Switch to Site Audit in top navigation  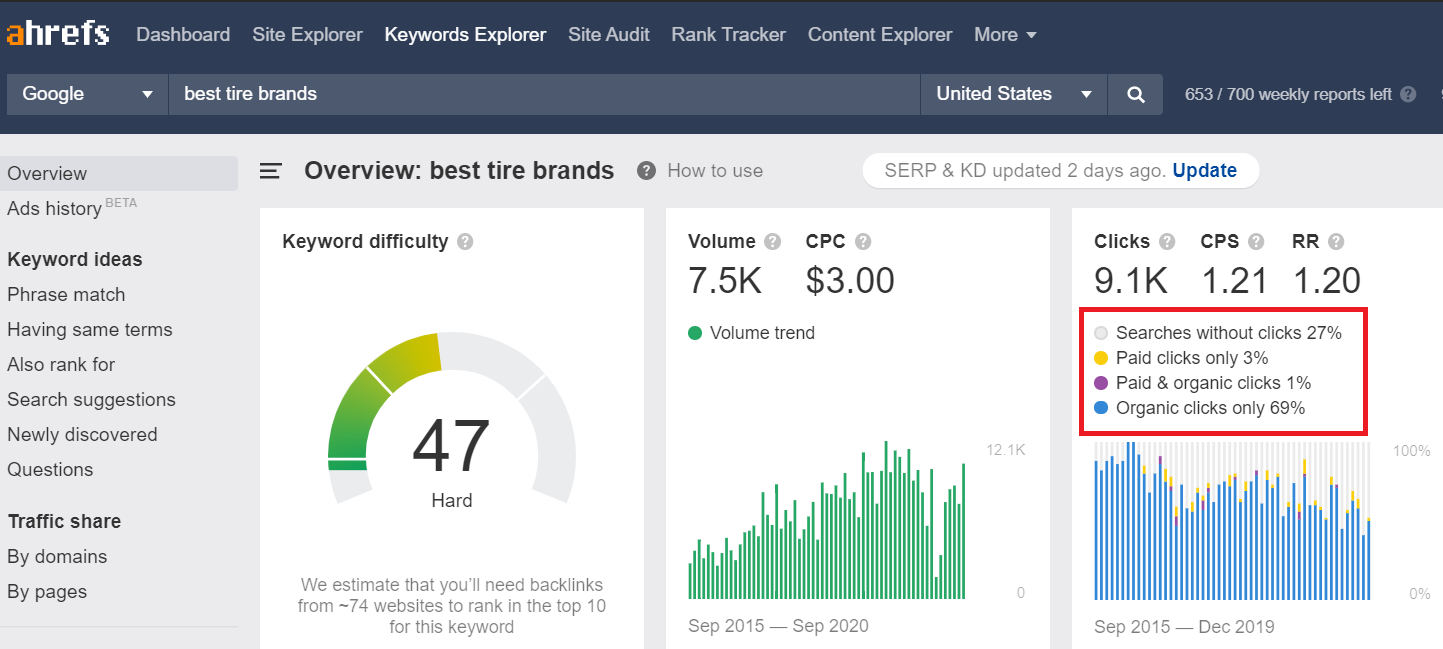pyautogui.click(x=608, y=34)
